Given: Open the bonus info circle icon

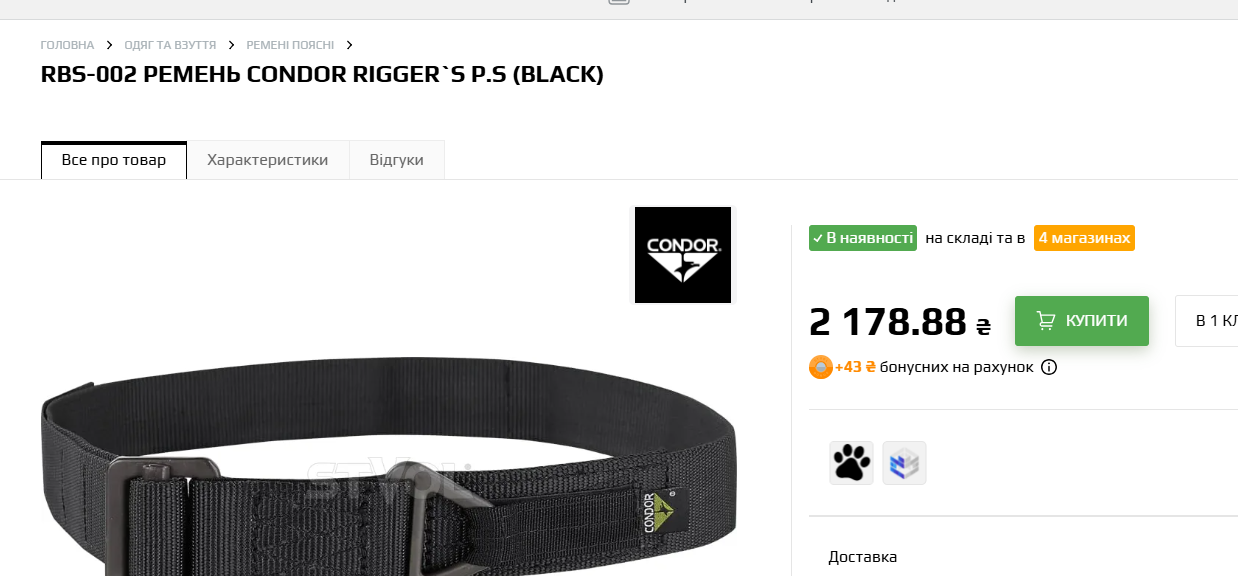Looking at the screenshot, I should pos(1049,367).
